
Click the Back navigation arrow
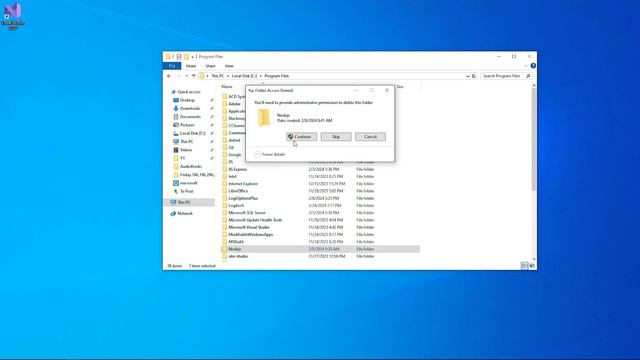click(x=169, y=76)
